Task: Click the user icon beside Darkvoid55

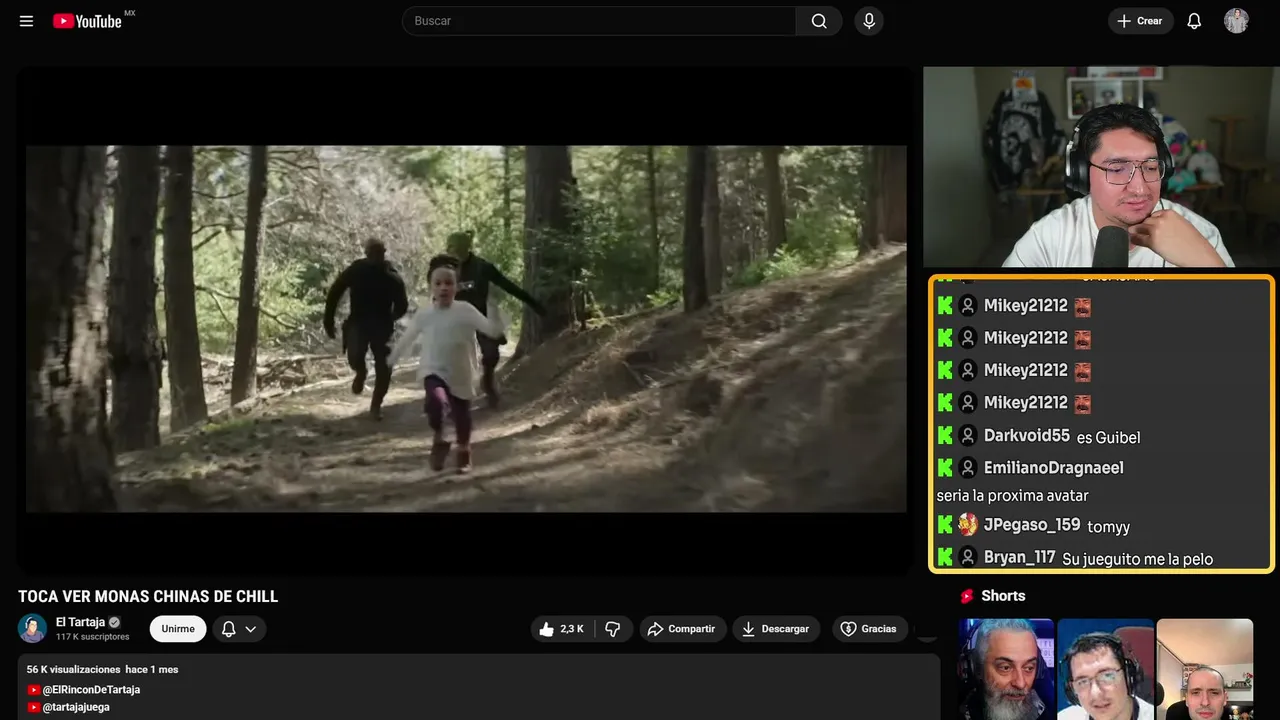Action: [967, 435]
